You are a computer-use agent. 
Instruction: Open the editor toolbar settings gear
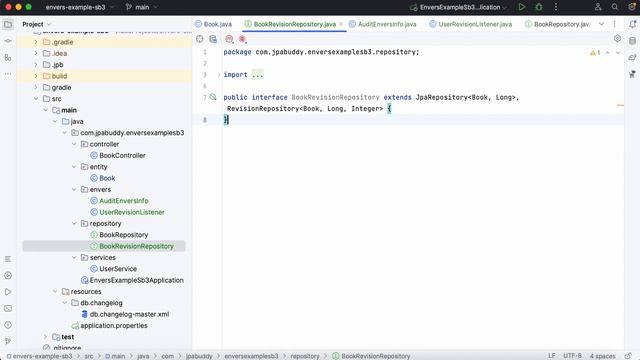[617, 38]
